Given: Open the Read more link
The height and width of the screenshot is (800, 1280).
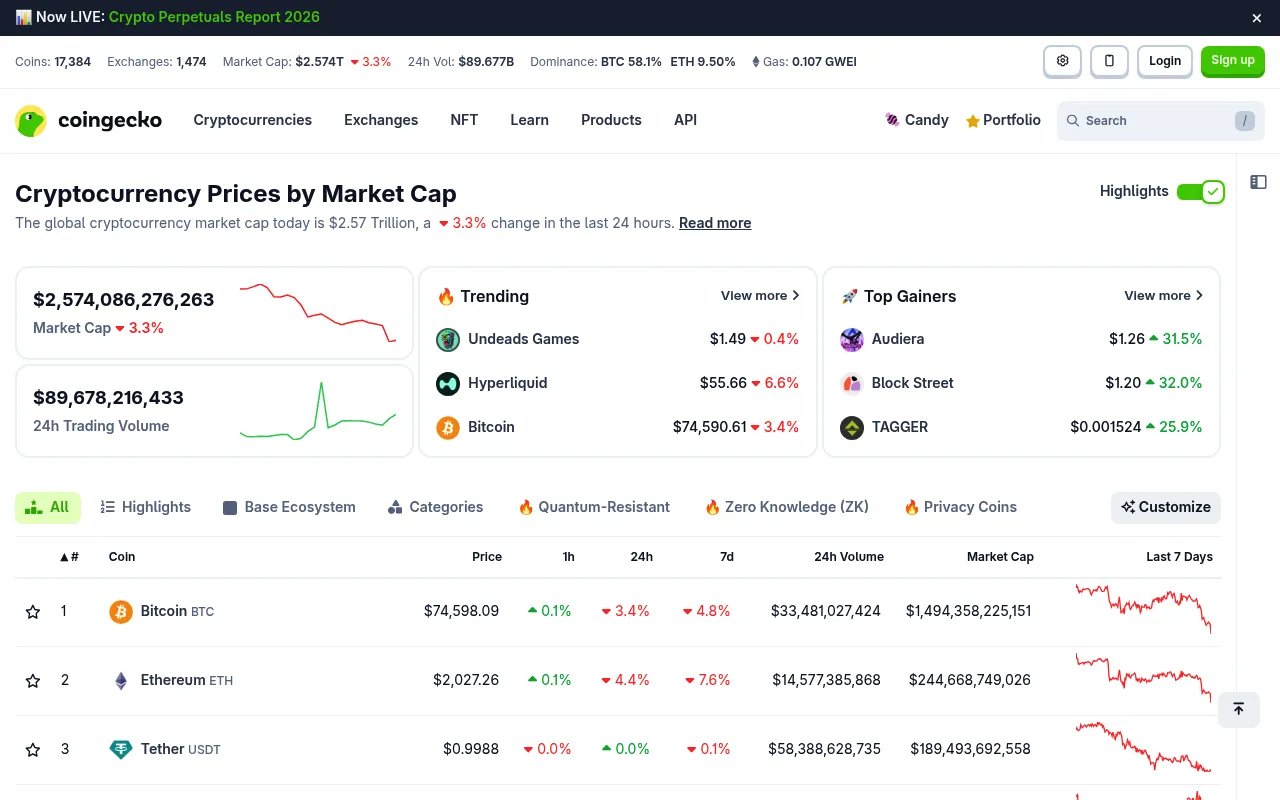Looking at the screenshot, I should (x=715, y=223).
